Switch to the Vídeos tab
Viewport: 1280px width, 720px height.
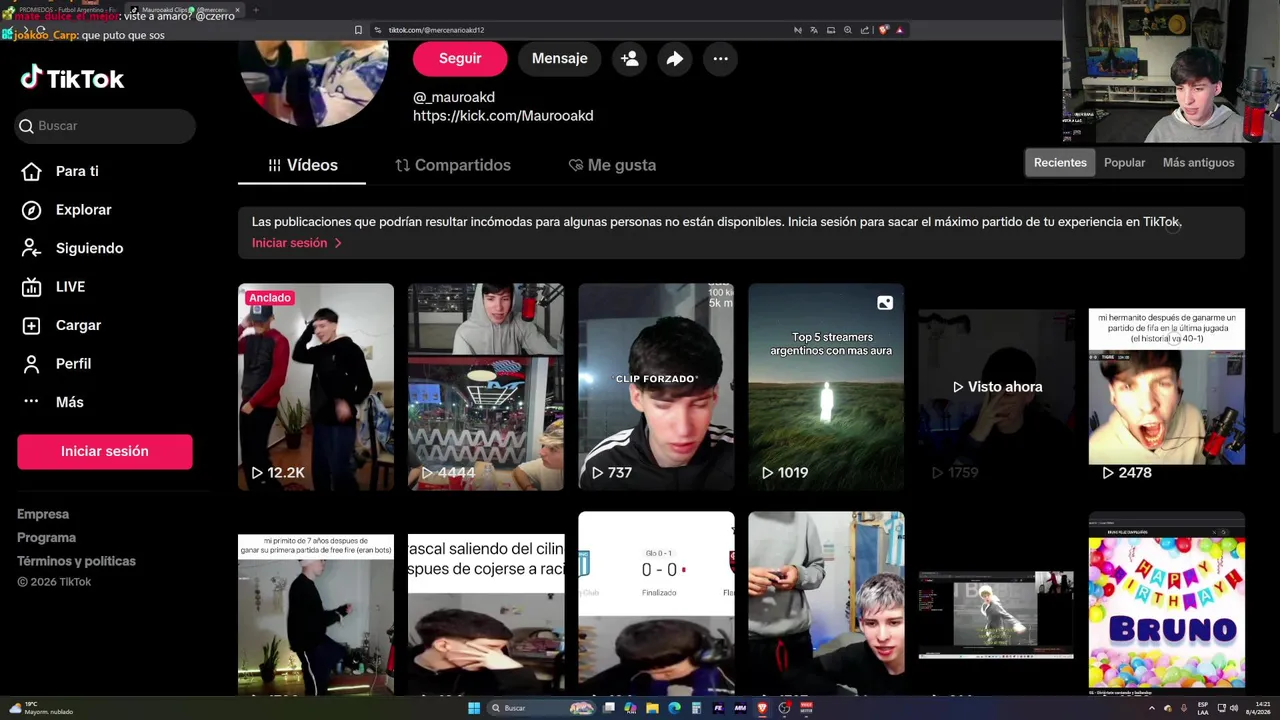tap(302, 165)
